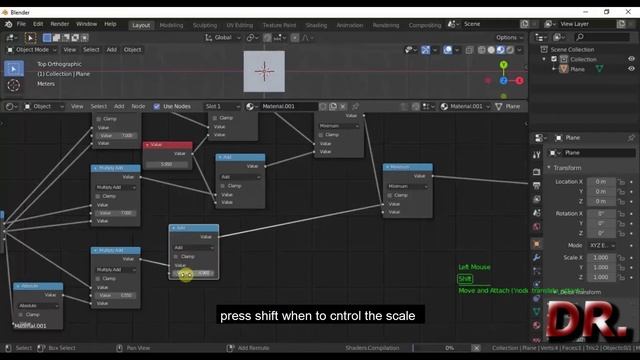
Task: Toggle the Use Nodes checkbox
Action: pyautogui.click(x=157, y=107)
